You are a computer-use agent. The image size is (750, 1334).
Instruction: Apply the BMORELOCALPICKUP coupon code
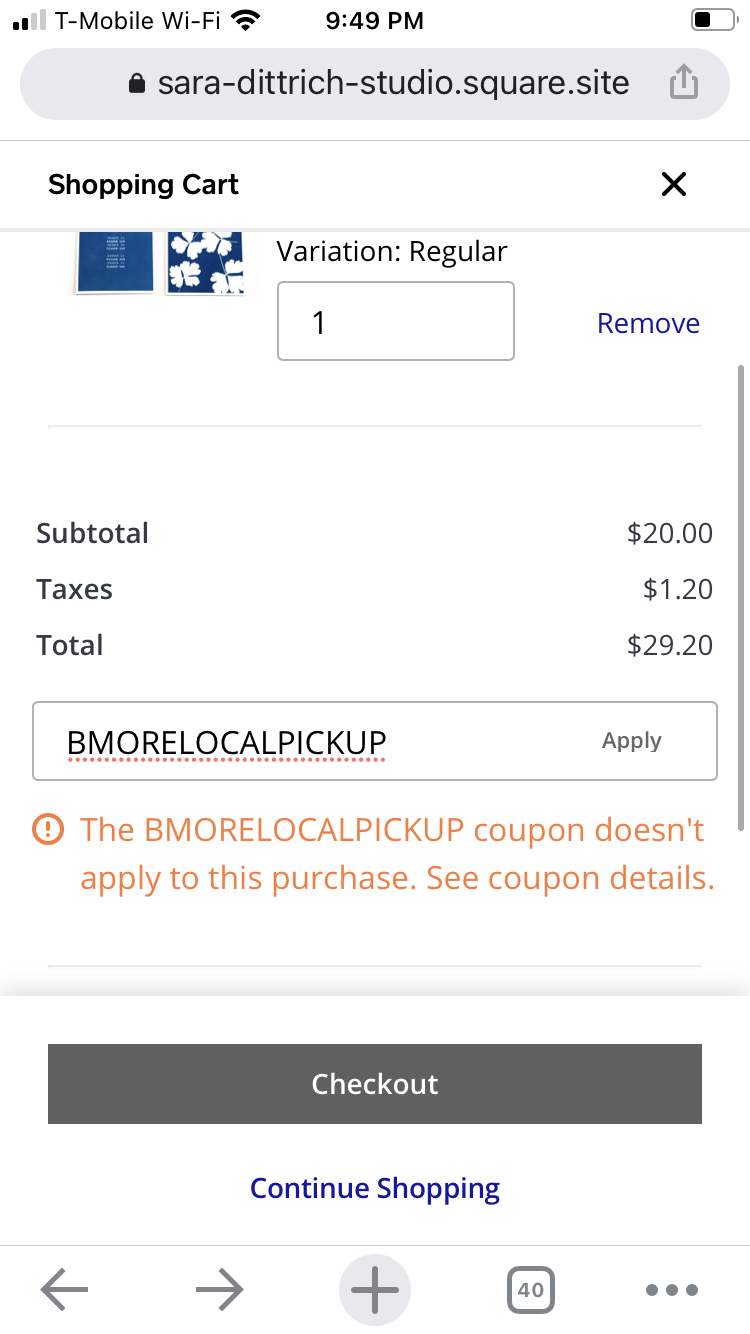coord(632,741)
